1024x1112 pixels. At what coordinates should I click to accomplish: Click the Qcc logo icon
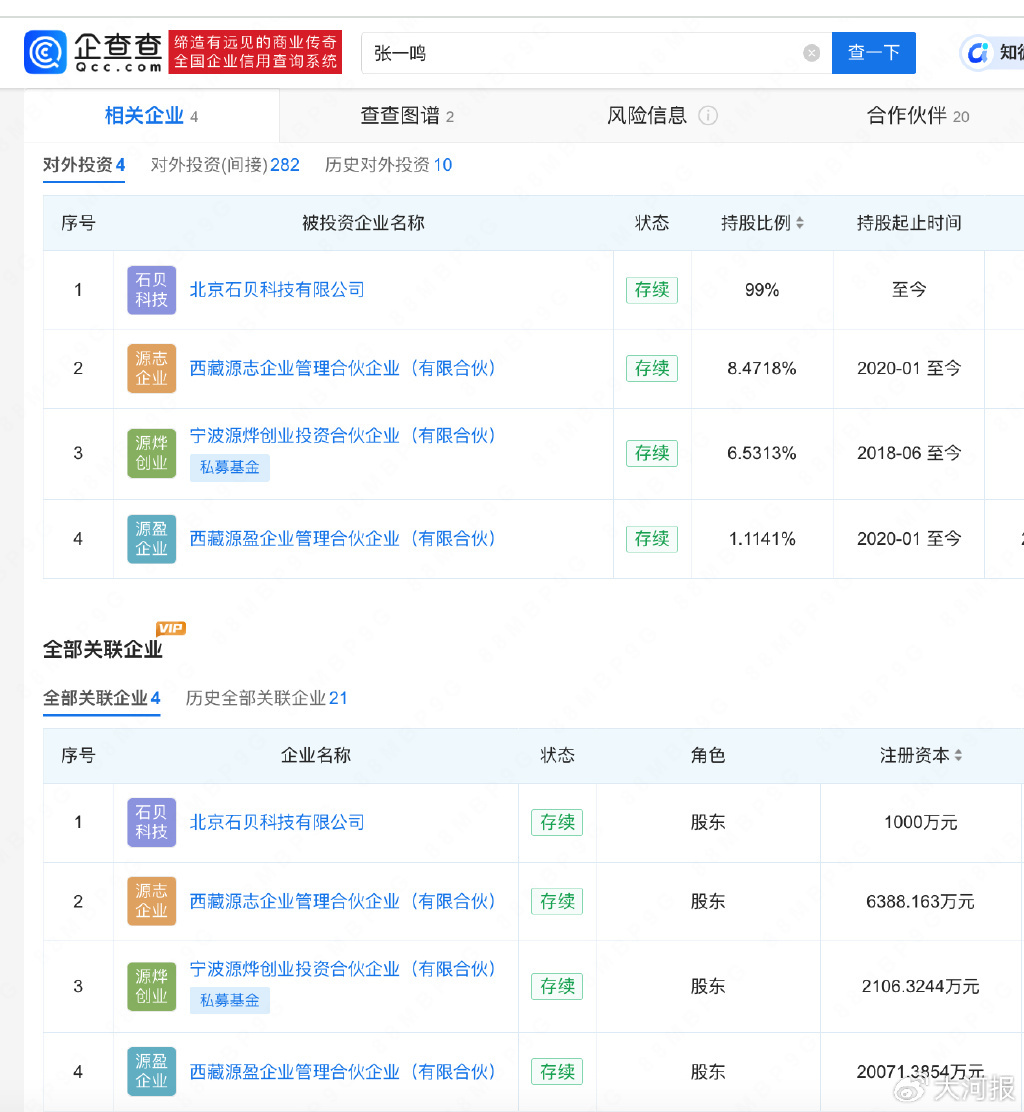click(45, 52)
